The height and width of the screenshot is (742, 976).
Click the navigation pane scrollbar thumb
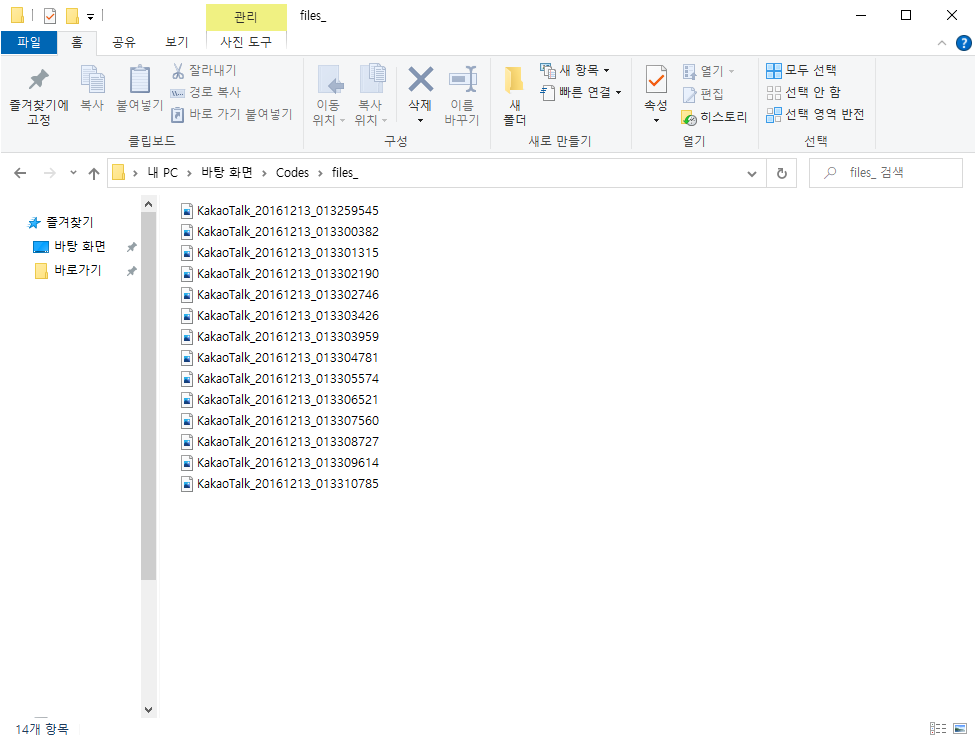pyautogui.click(x=148, y=396)
